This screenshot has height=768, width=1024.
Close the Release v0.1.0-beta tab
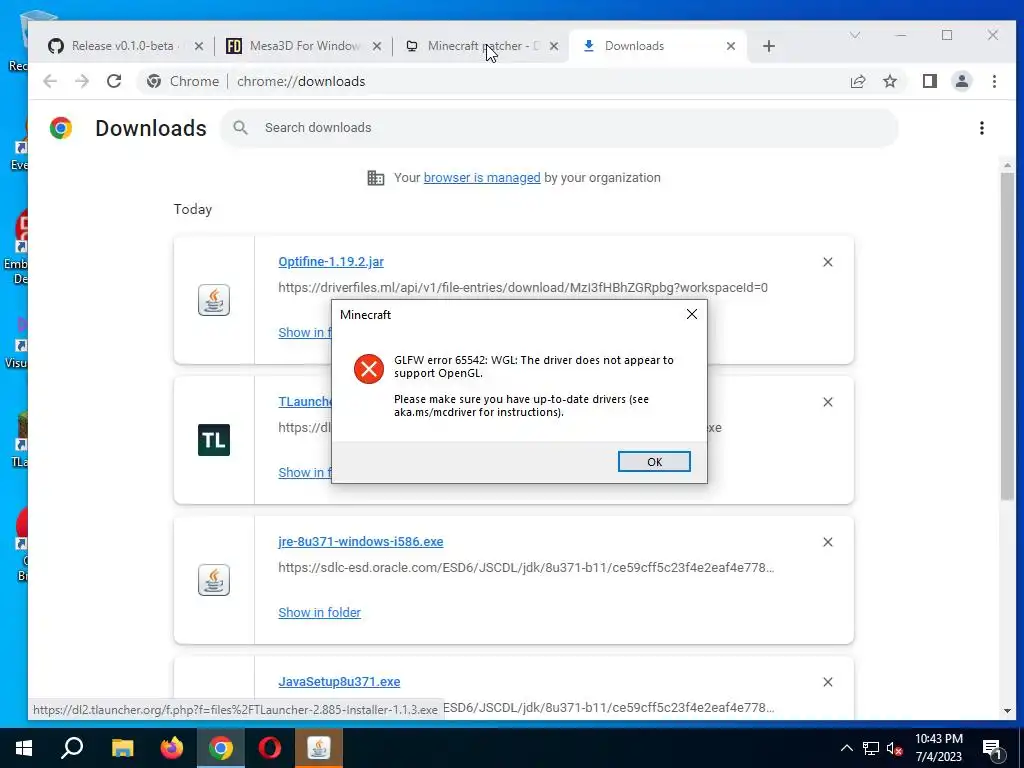pyautogui.click(x=199, y=46)
